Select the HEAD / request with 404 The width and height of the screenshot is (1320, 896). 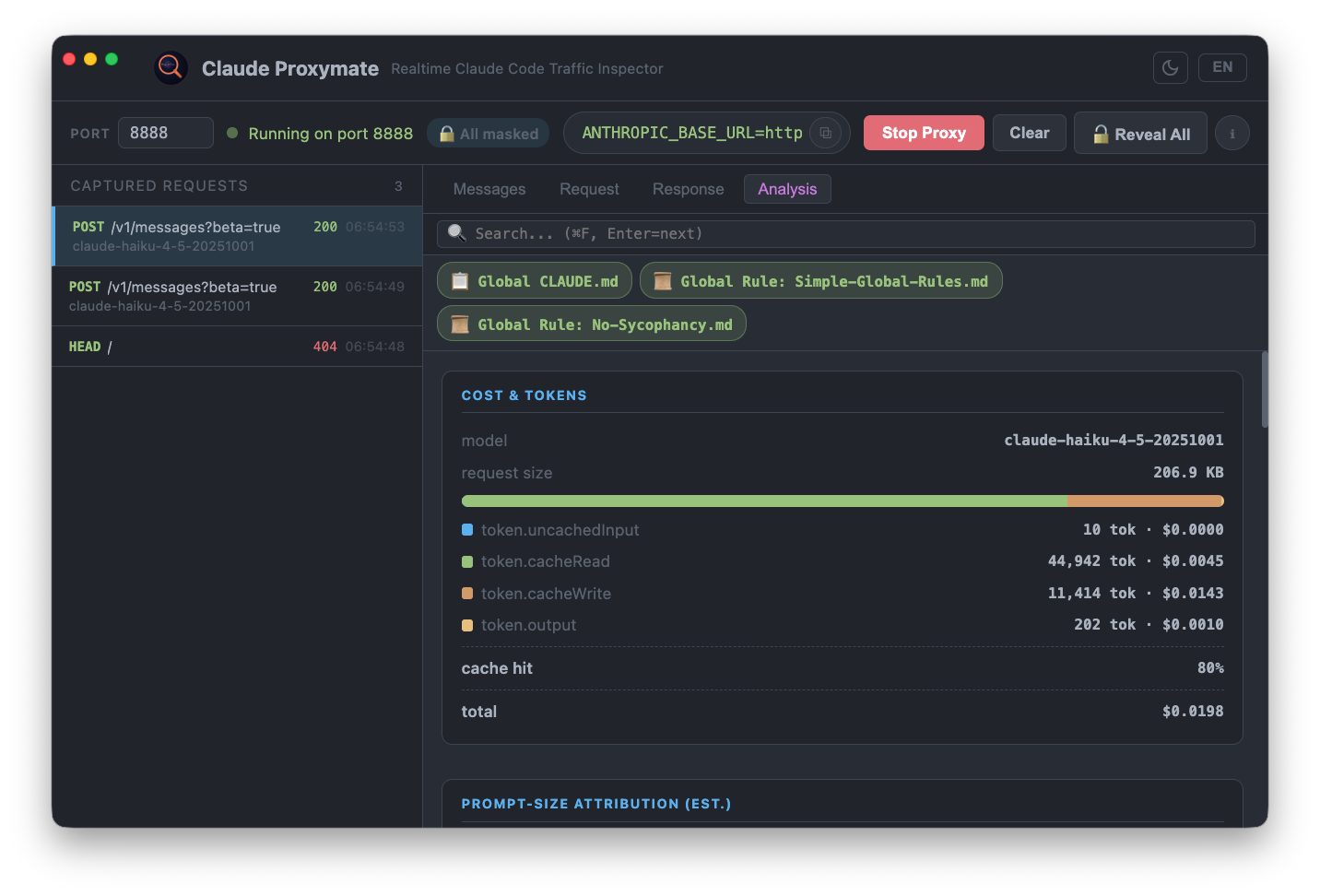(238, 347)
